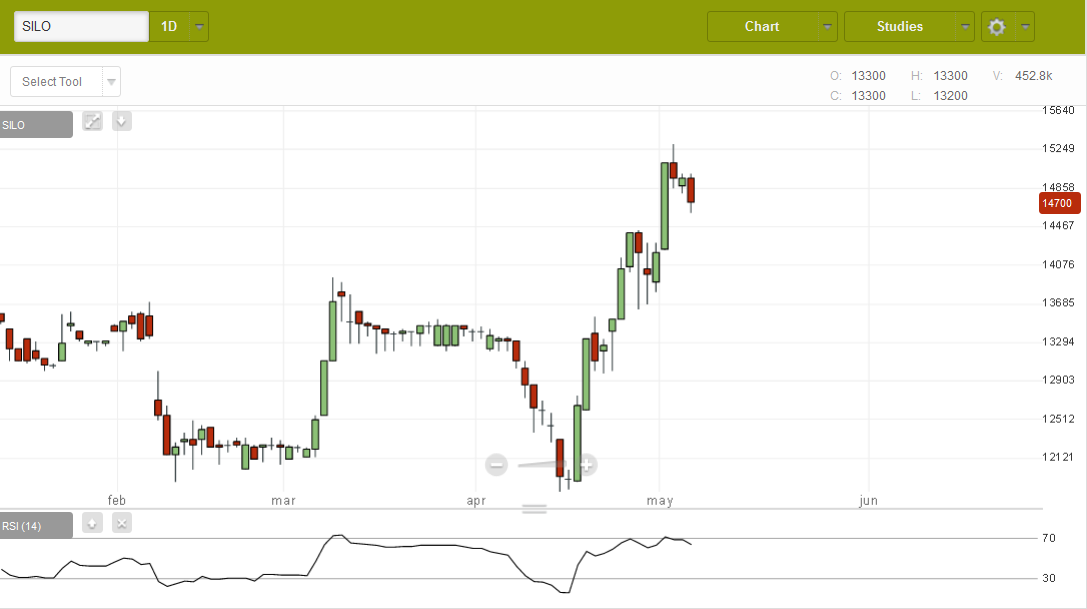Click the SILO ticker symbol input field
This screenshot has height=609, width=1087.
point(81,27)
